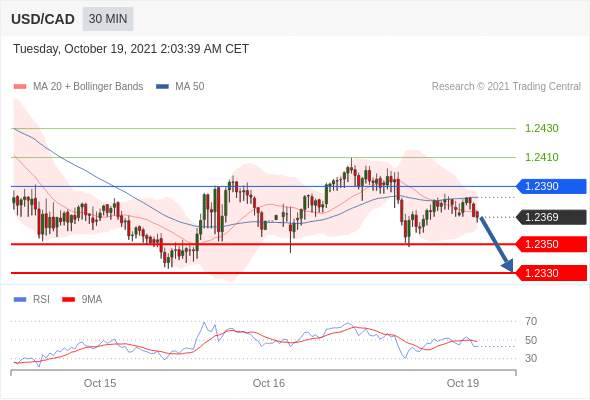590x400 pixels.
Task: Click the RSI 70 level label
Action: [531, 321]
